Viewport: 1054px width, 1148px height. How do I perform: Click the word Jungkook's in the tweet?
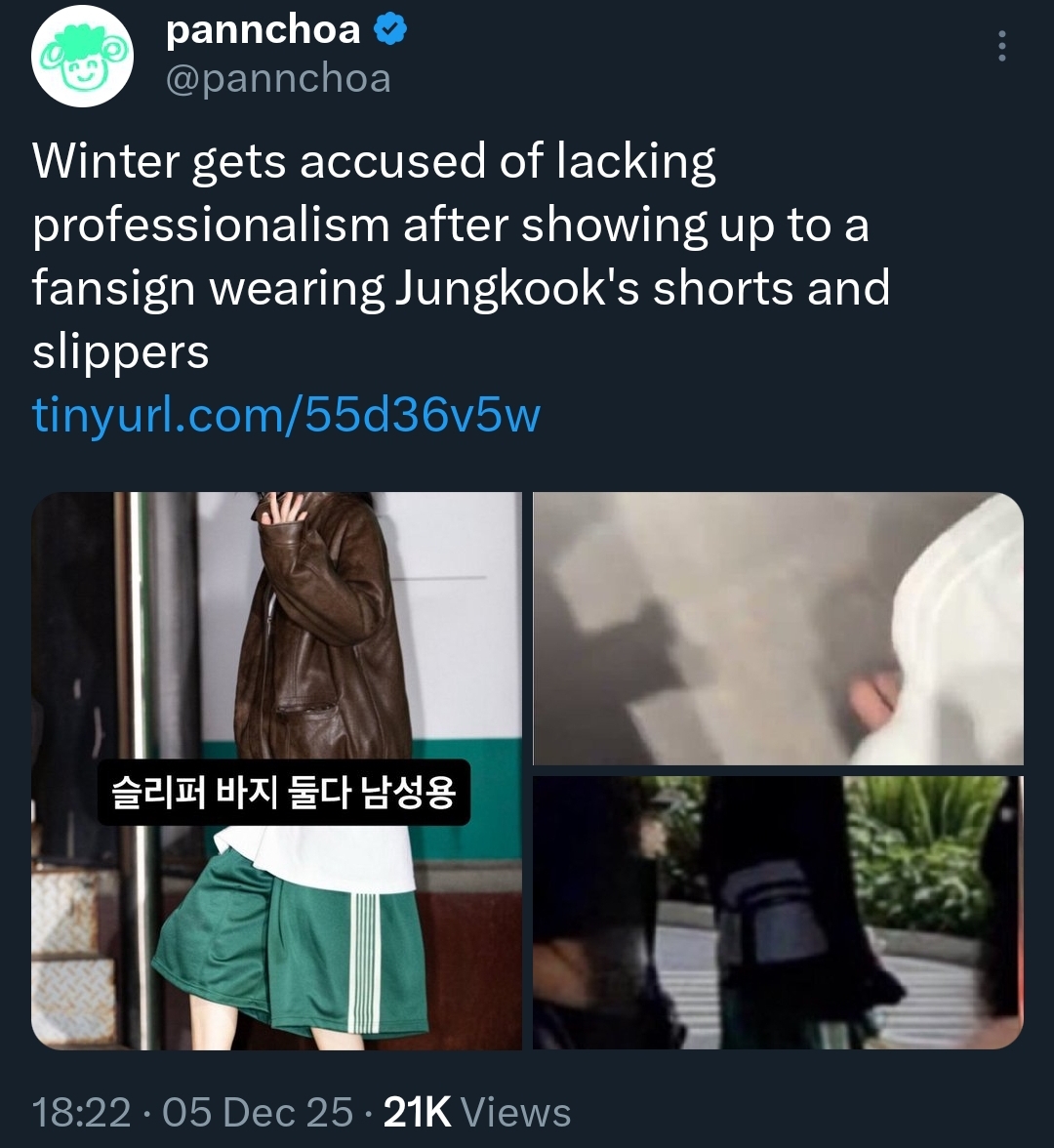coord(517,288)
